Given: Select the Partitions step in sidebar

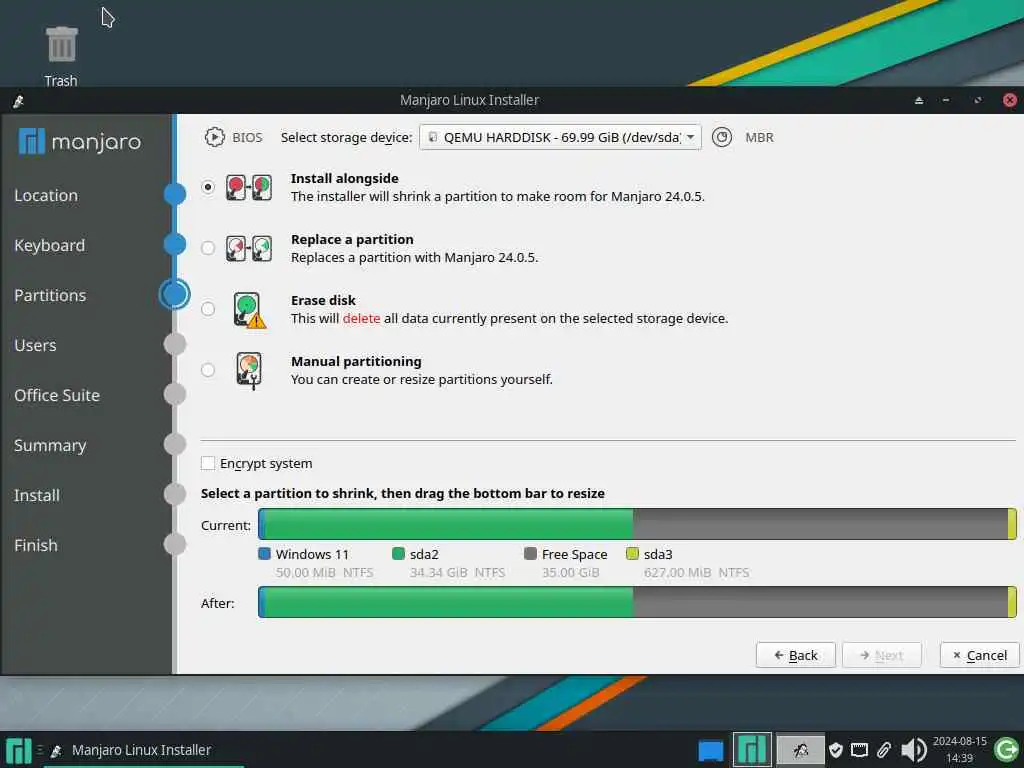Looking at the screenshot, I should click(50, 295).
